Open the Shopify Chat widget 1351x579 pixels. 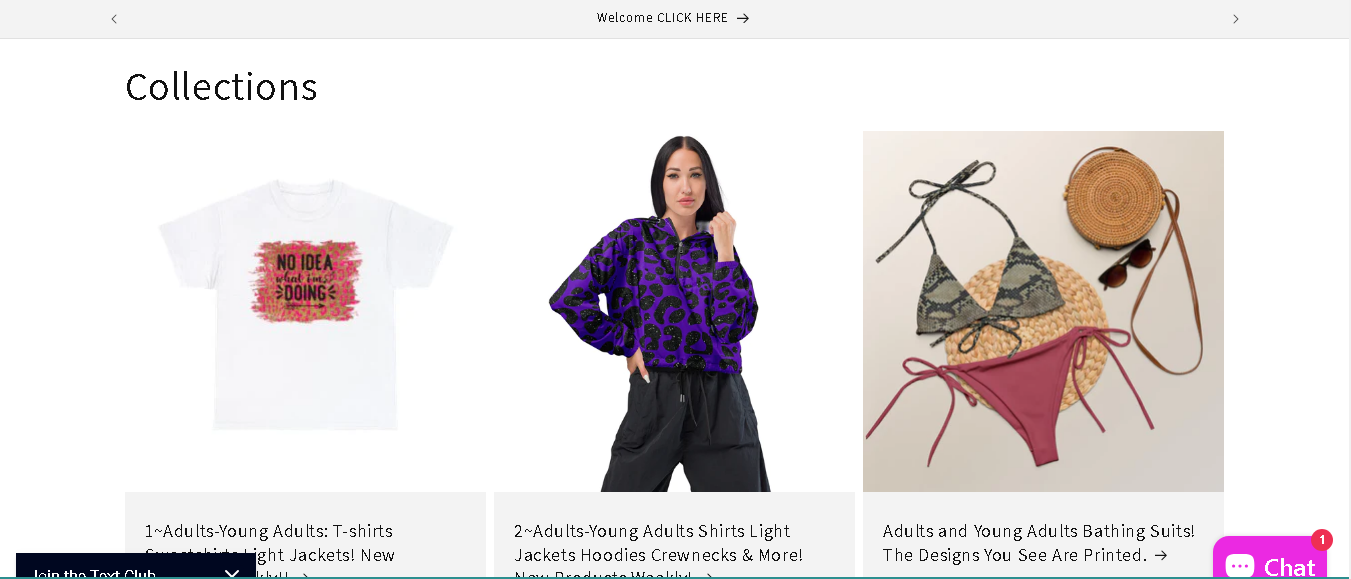pos(1270,560)
